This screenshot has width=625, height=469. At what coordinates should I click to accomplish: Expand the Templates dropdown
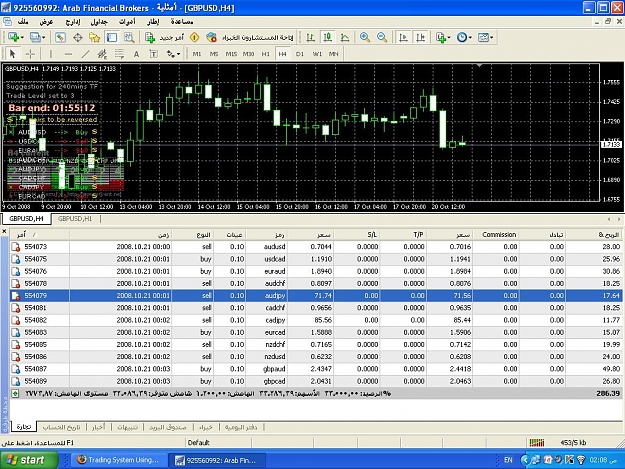(492, 37)
